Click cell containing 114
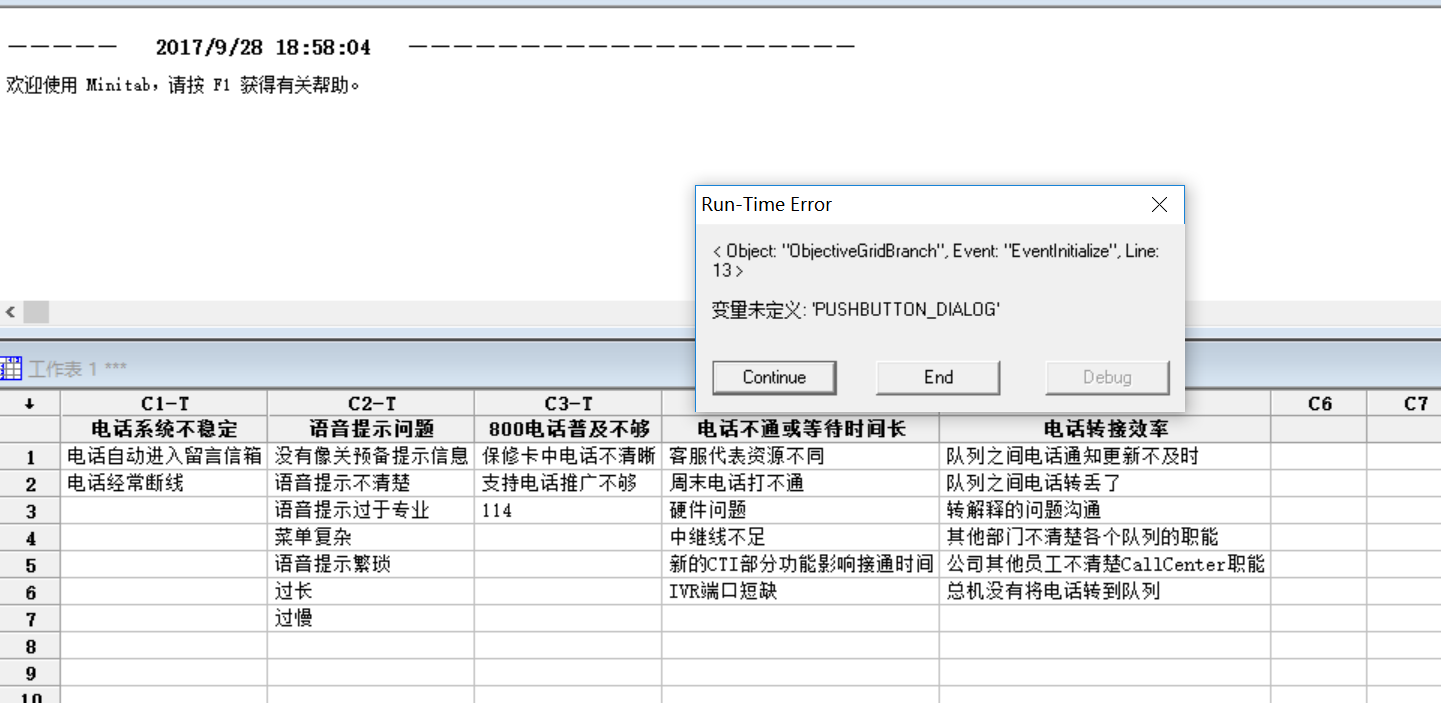The image size is (1441, 703). click(x=568, y=510)
